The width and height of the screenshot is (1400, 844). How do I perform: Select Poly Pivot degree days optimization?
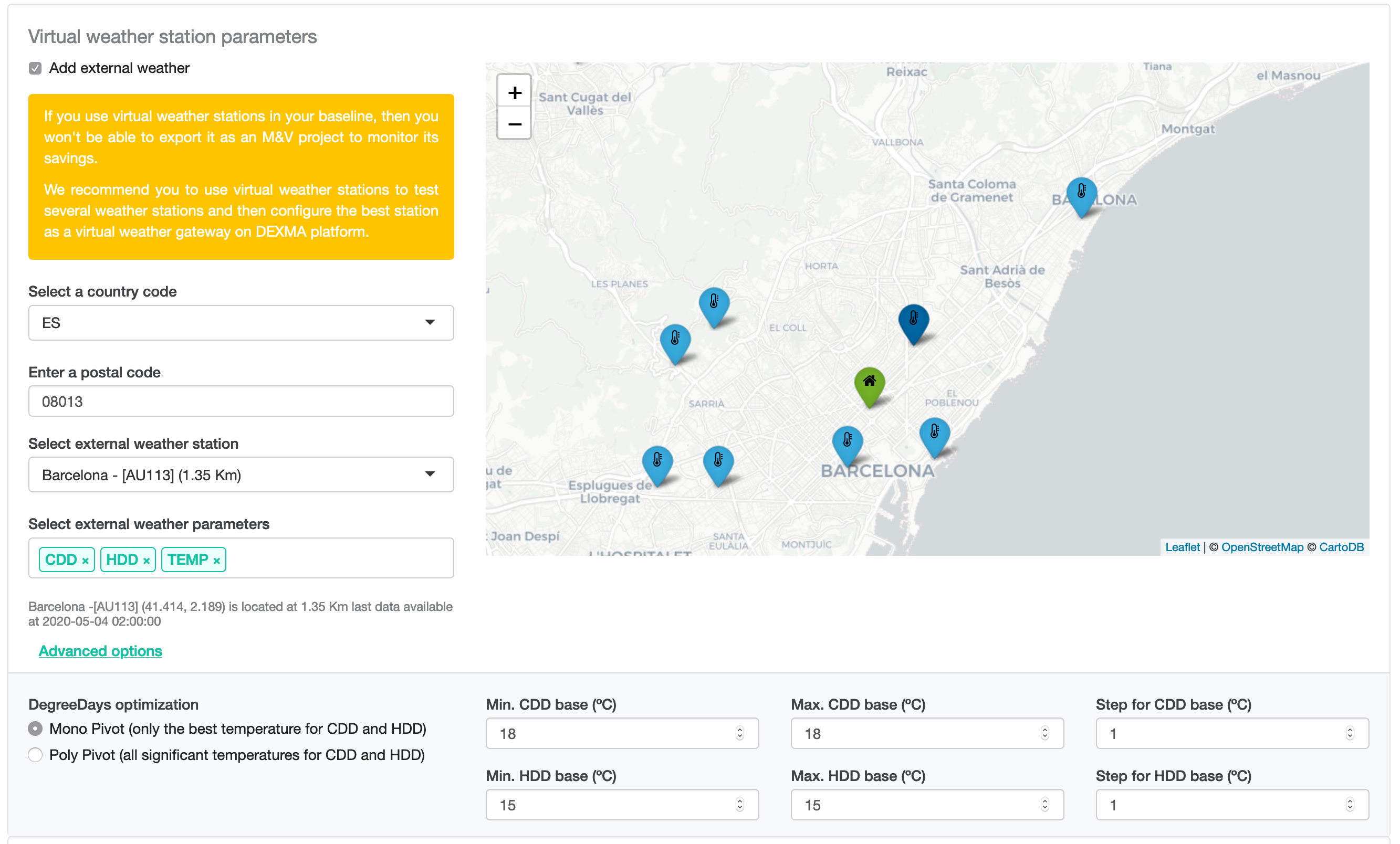point(35,754)
